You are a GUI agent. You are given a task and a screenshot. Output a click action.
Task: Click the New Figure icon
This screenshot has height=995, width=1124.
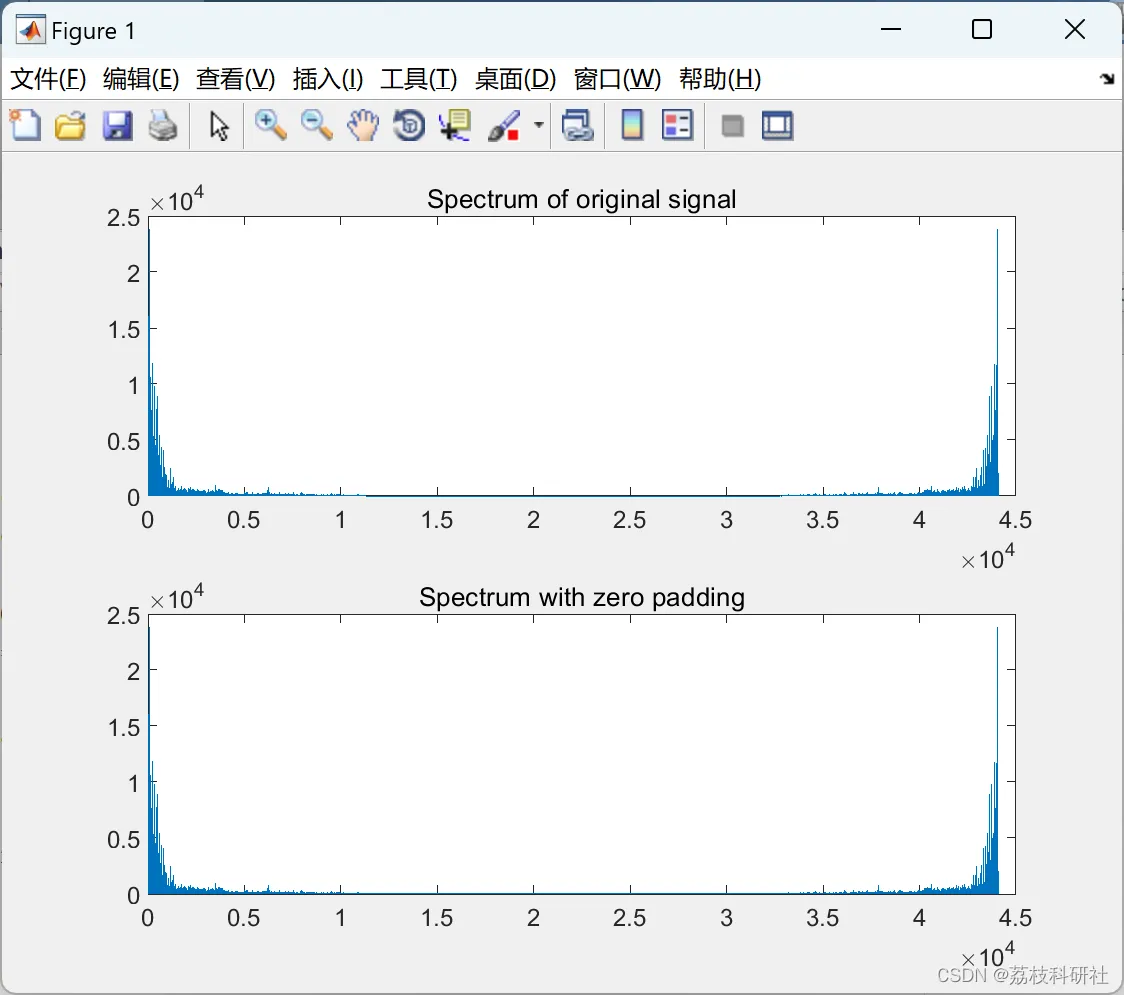25,125
